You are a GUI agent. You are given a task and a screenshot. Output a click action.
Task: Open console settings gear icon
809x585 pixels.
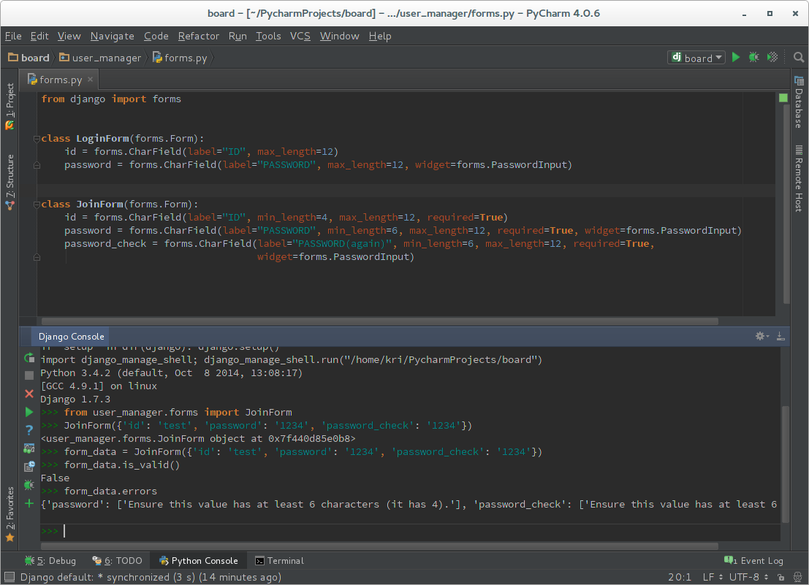click(x=762, y=336)
